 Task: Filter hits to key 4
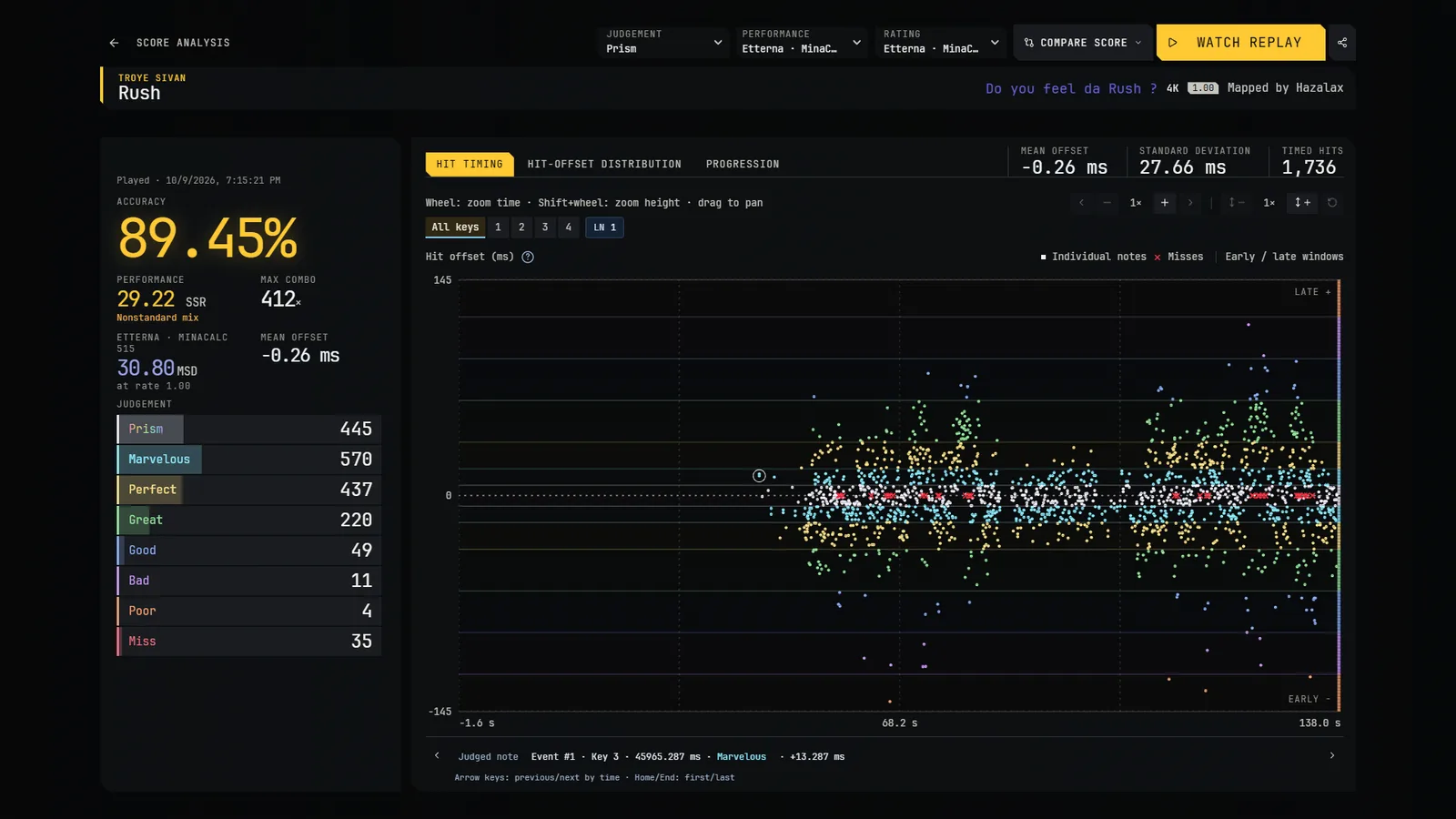(x=569, y=227)
